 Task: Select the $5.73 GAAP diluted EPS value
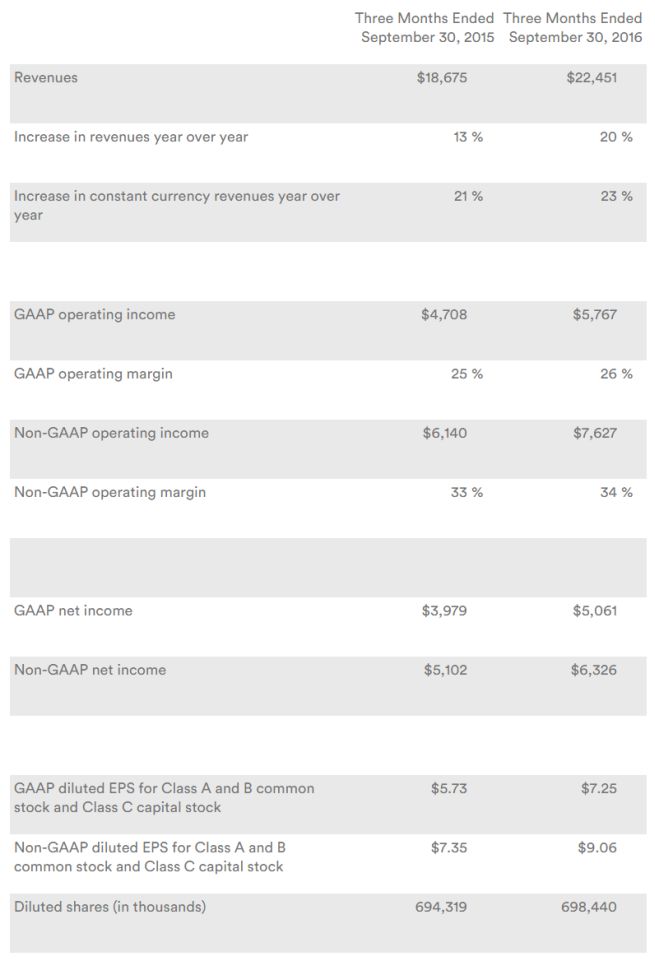(x=448, y=788)
